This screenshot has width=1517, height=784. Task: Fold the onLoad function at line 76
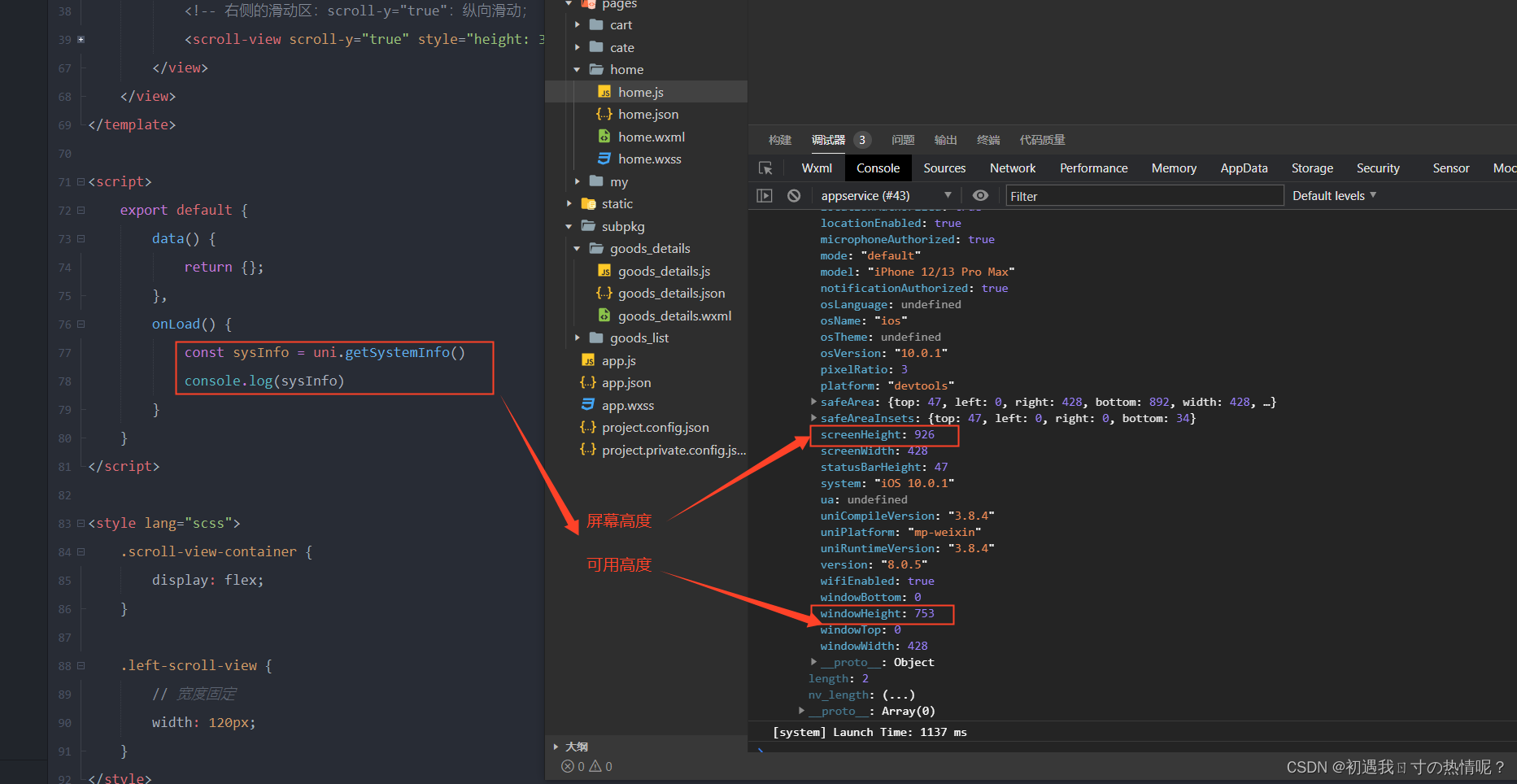81,324
